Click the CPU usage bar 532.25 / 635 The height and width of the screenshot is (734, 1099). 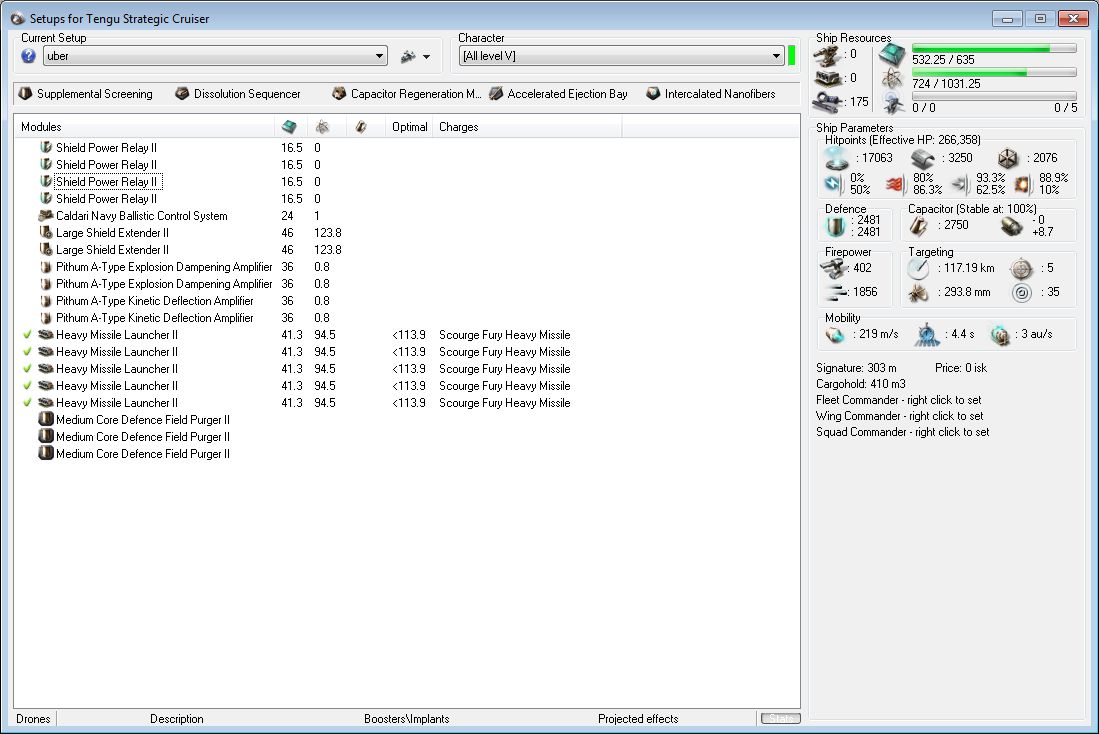(994, 49)
